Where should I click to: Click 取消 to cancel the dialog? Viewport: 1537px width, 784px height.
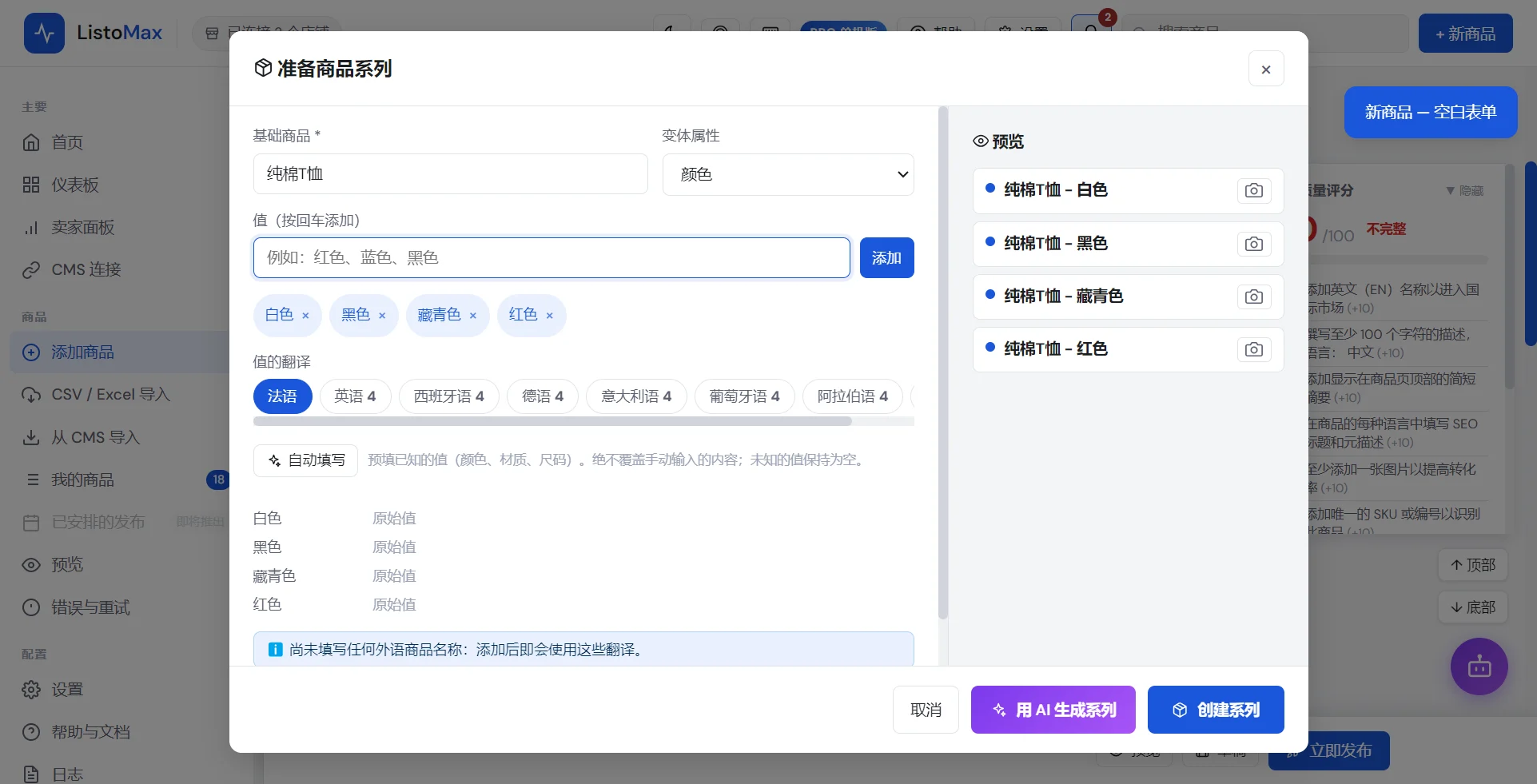(x=926, y=710)
